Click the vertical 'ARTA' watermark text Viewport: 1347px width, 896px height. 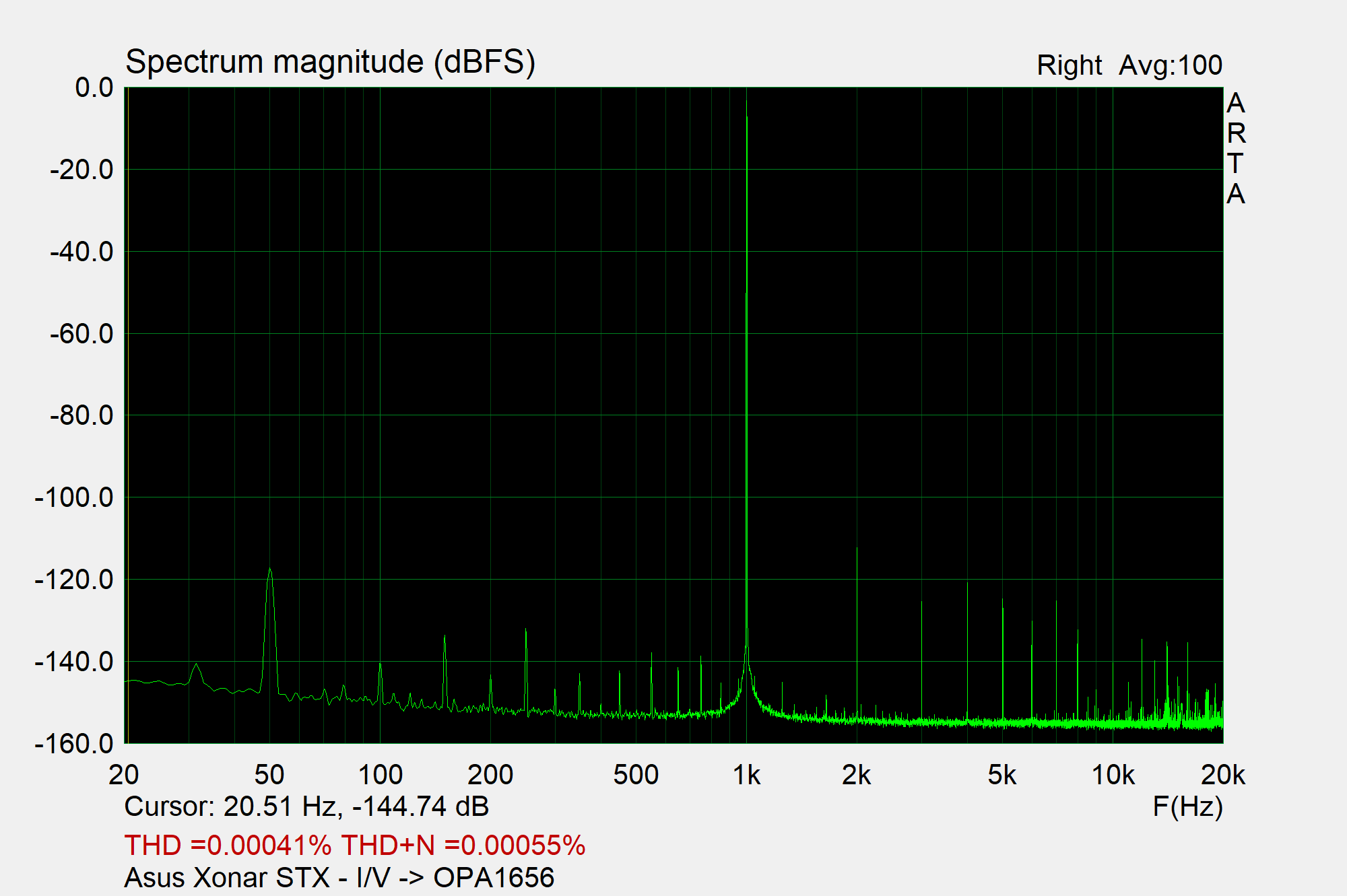pyautogui.click(x=1236, y=149)
